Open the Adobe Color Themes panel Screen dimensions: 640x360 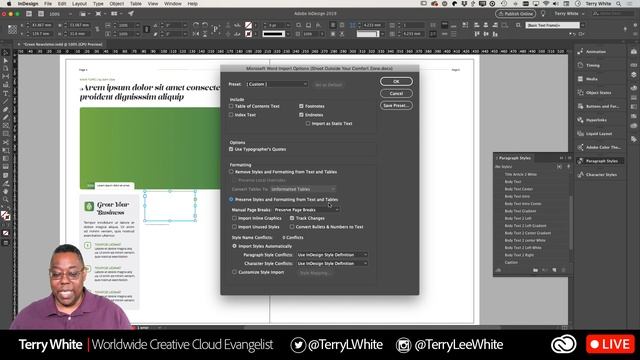[x=599, y=147]
